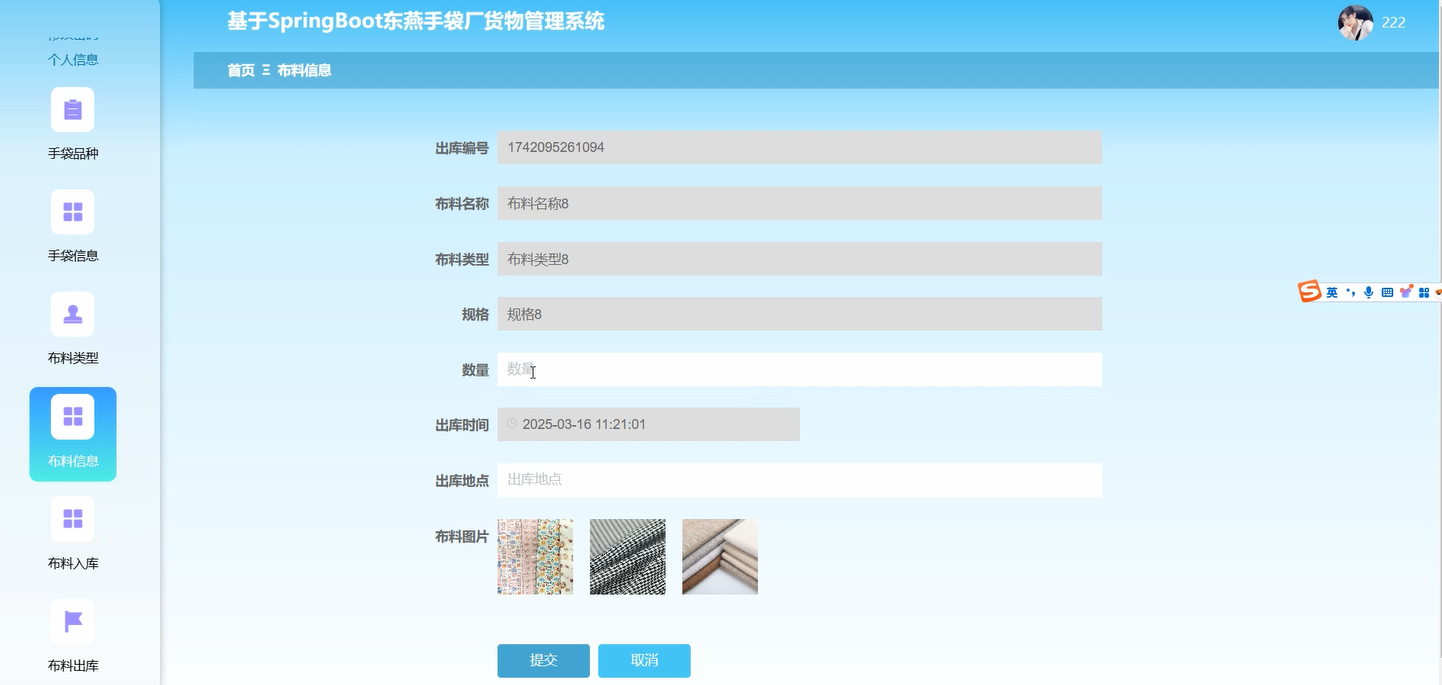Click the first floral fabric thumbnail
This screenshot has height=685, width=1442.
pos(535,556)
